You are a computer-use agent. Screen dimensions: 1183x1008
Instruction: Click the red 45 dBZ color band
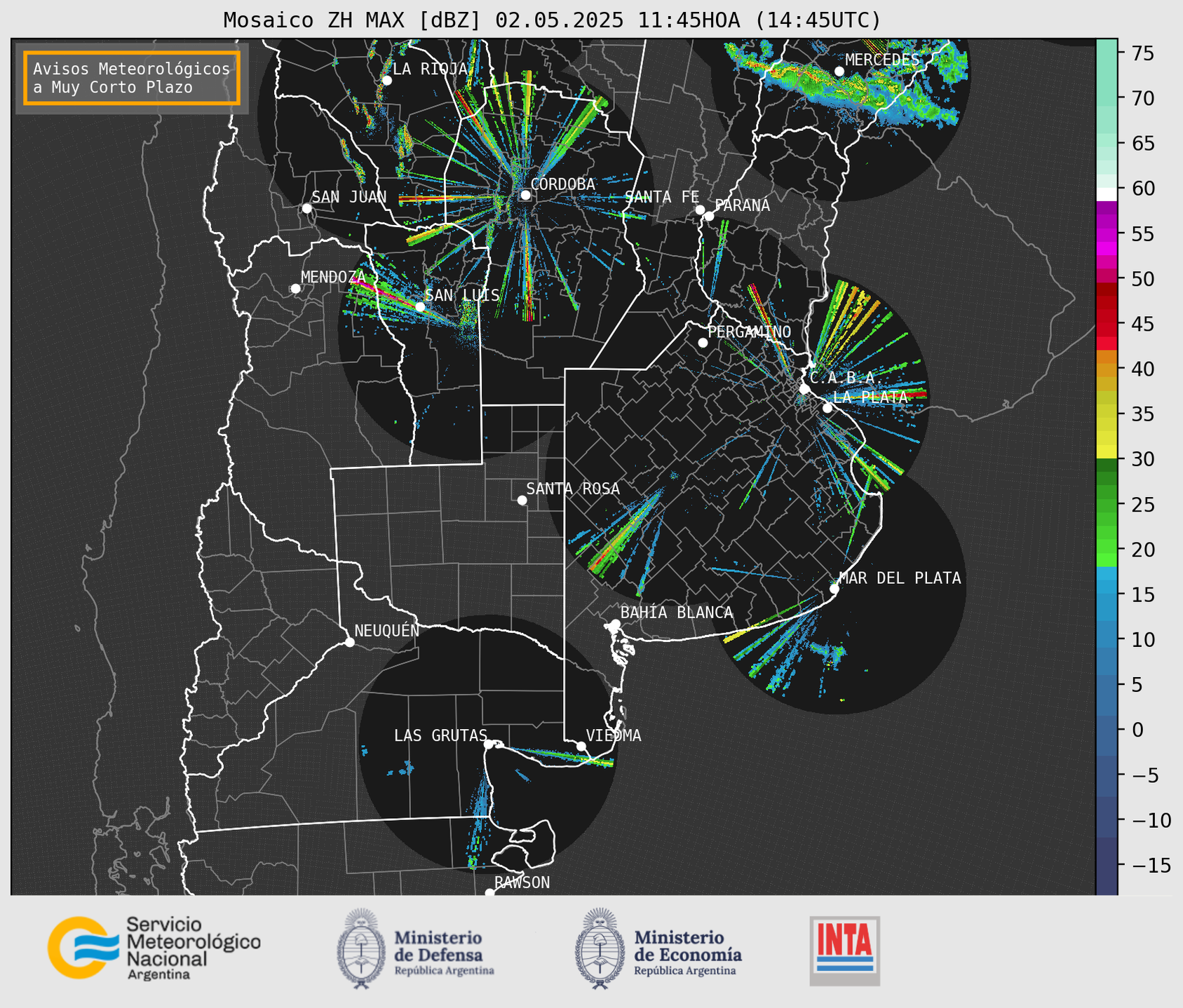pyautogui.click(x=1107, y=325)
